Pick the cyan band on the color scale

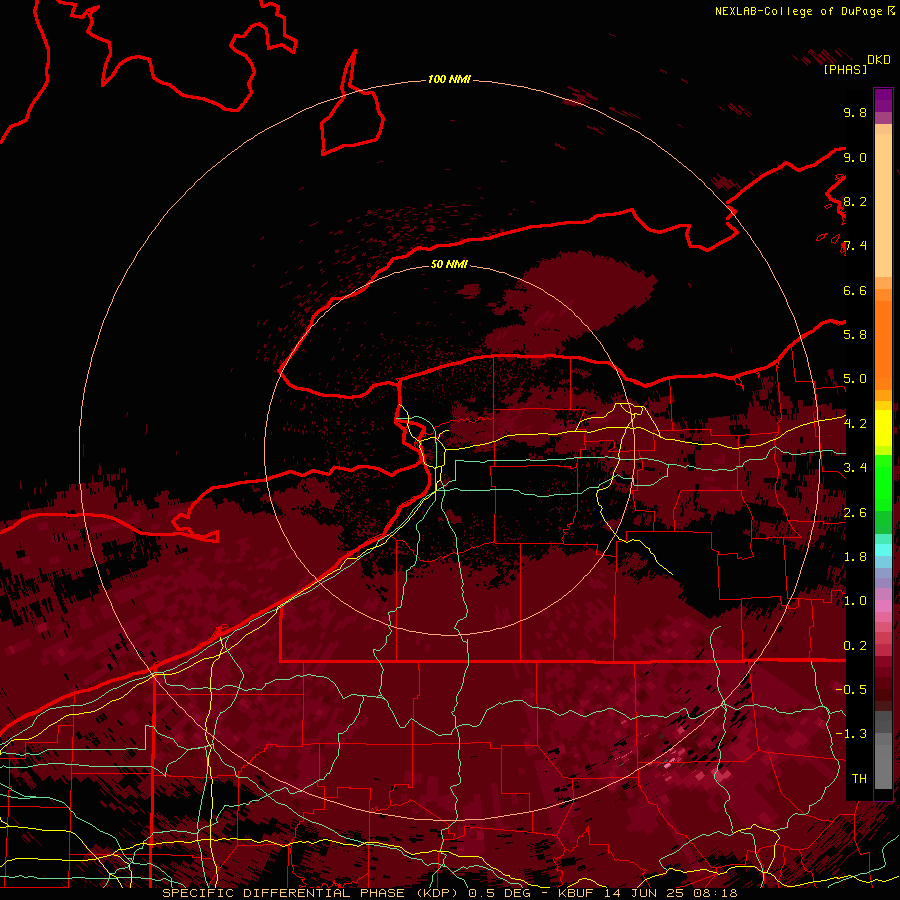[883, 550]
